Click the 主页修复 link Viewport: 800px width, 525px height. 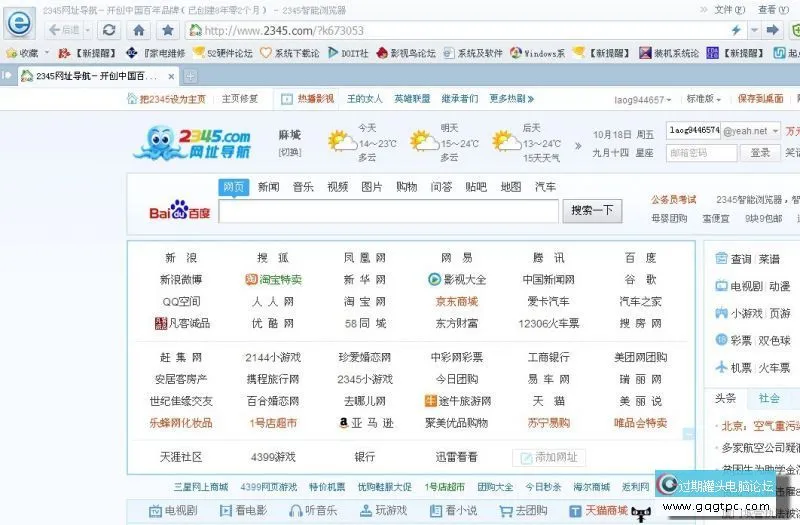coord(240,98)
